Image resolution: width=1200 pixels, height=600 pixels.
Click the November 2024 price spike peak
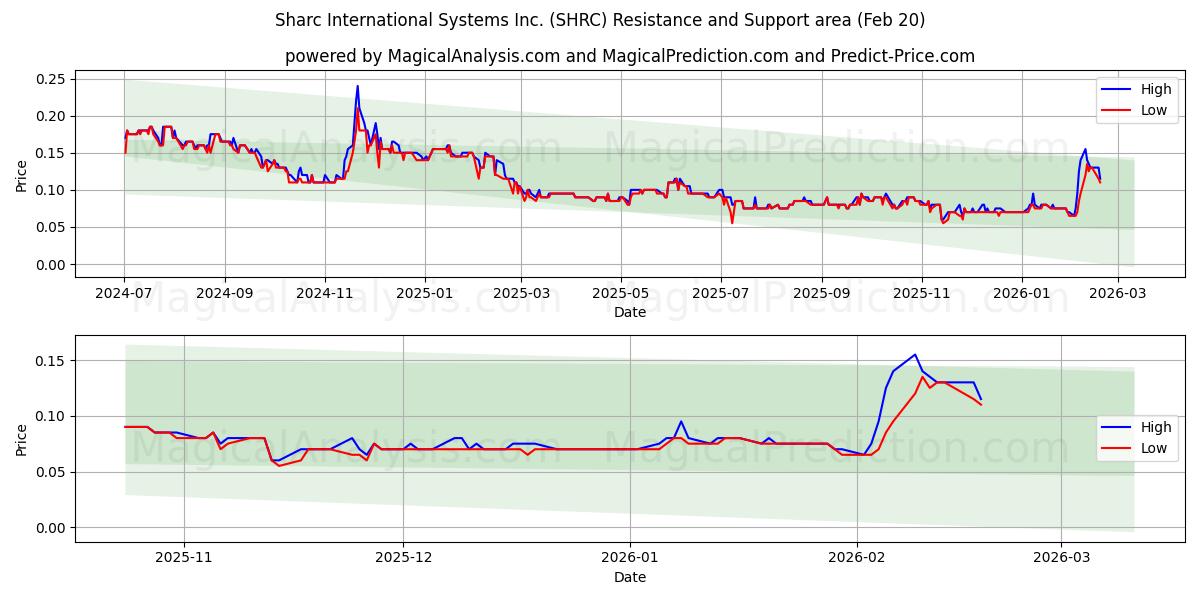click(x=357, y=87)
